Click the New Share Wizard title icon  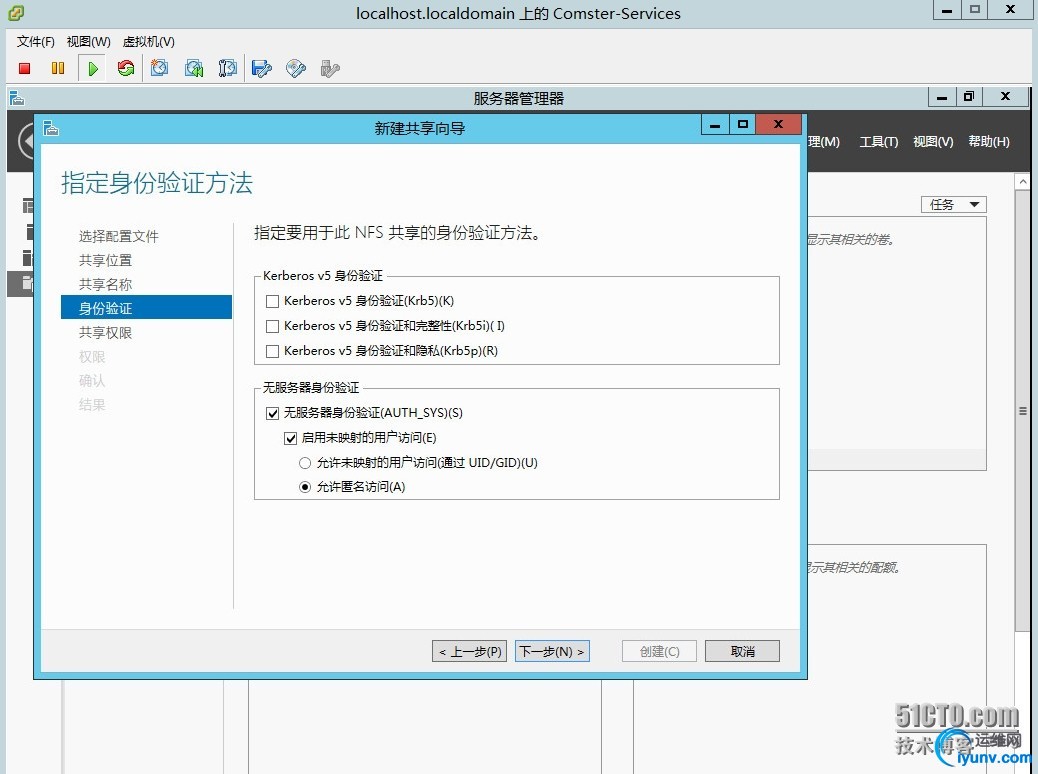click(x=51, y=128)
